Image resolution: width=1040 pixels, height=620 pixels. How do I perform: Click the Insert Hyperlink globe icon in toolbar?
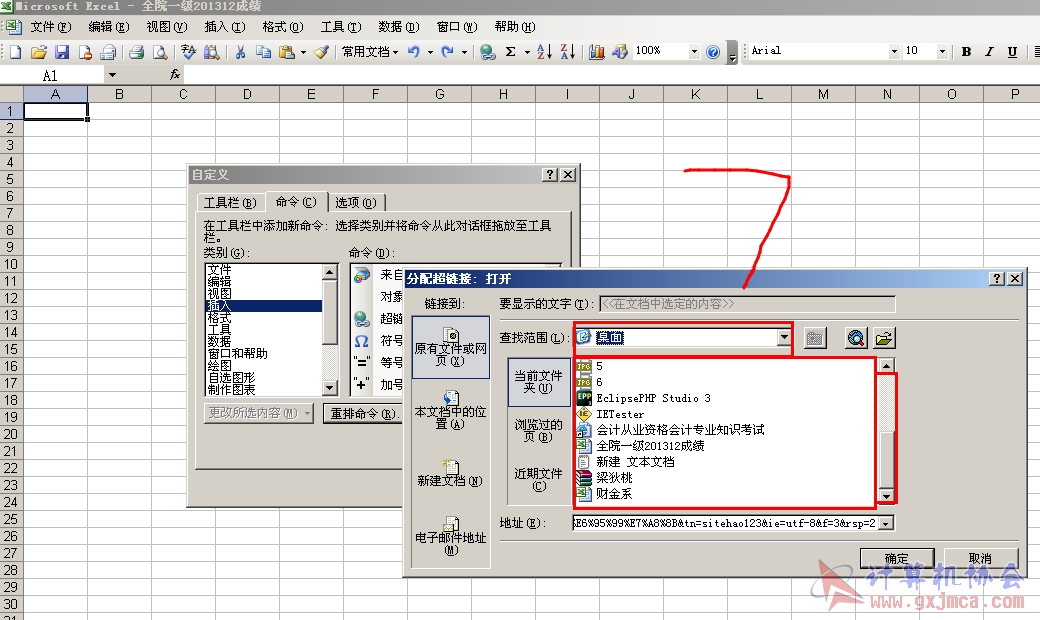pos(488,52)
